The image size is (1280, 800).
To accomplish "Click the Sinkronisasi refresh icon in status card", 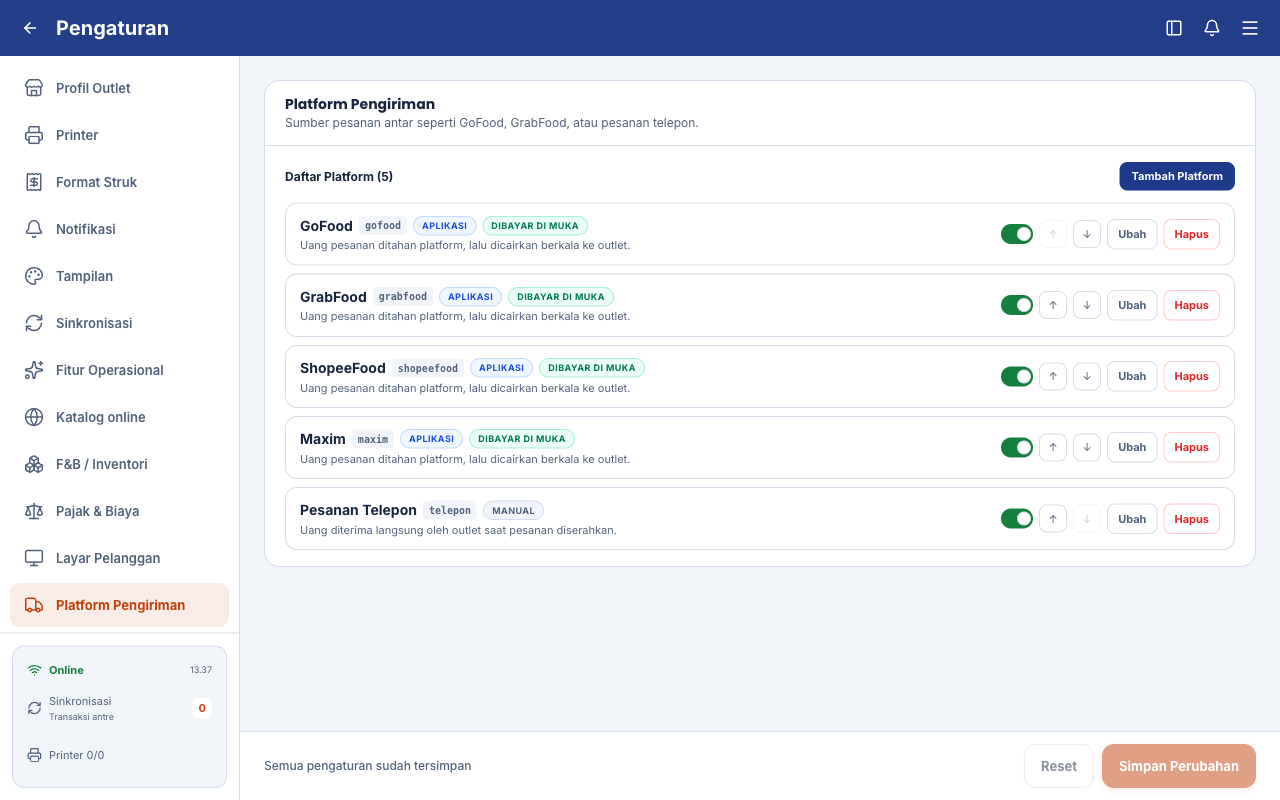I will coord(35,708).
